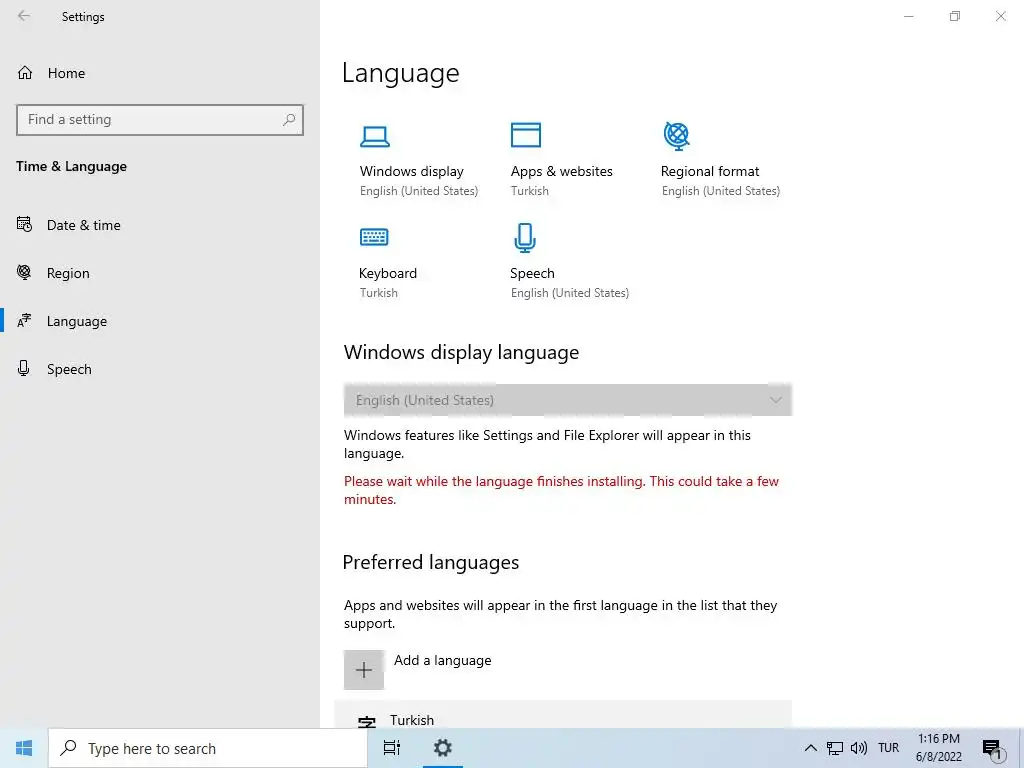The width and height of the screenshot is (1024, 768).
Task: Click the Add a language label
Action: pyautogui.click(x=443, y=660)
